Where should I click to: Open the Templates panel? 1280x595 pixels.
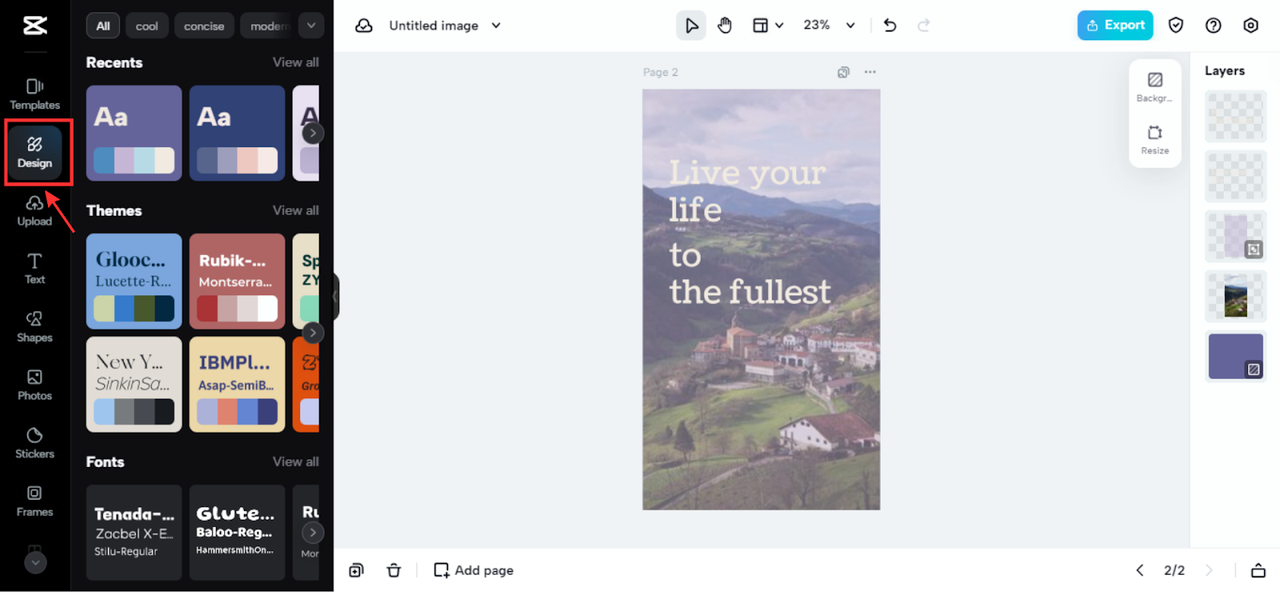35,94
